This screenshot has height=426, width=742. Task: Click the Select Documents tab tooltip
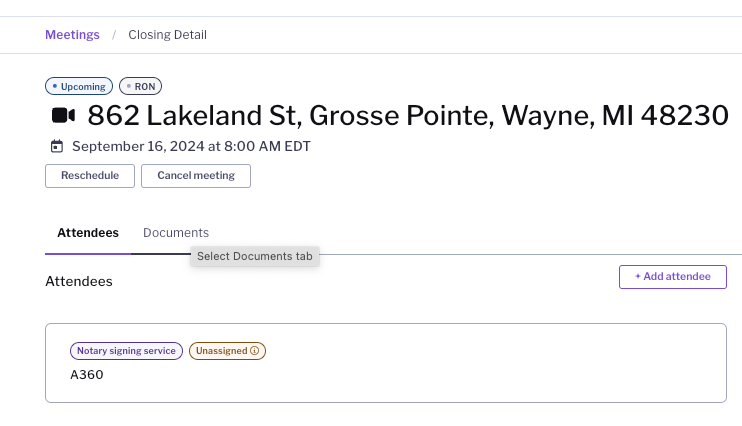[x=255, y=257]
